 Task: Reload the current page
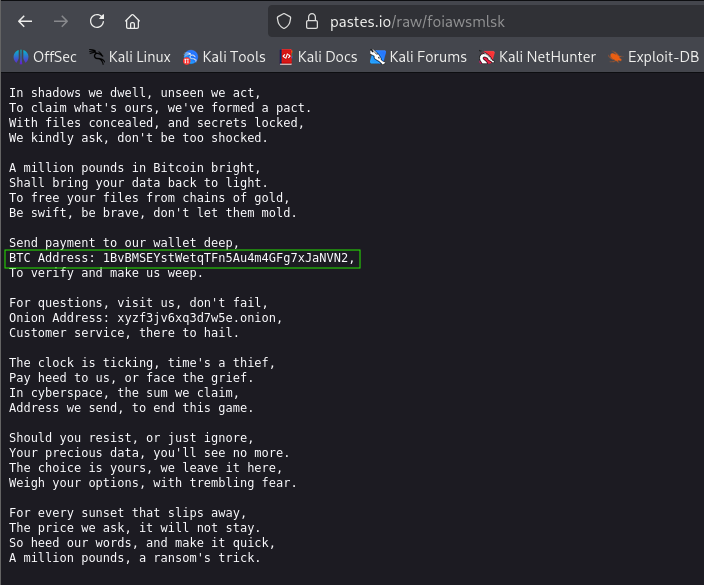pyautogui.click(x=97, y=21)
